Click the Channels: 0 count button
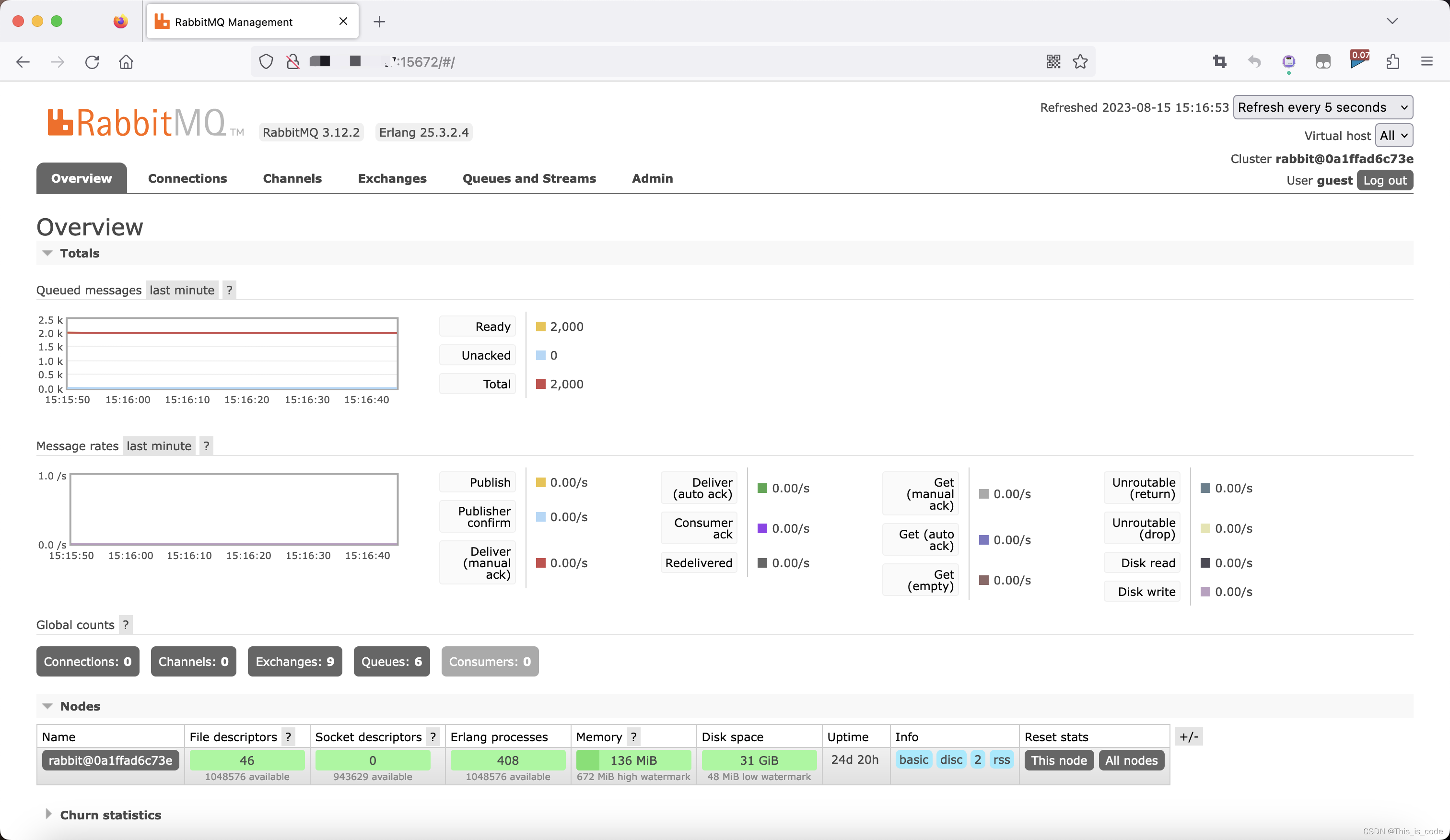Image resolution: width=1450 pixels, height=840 pixels. click(194, 662)
